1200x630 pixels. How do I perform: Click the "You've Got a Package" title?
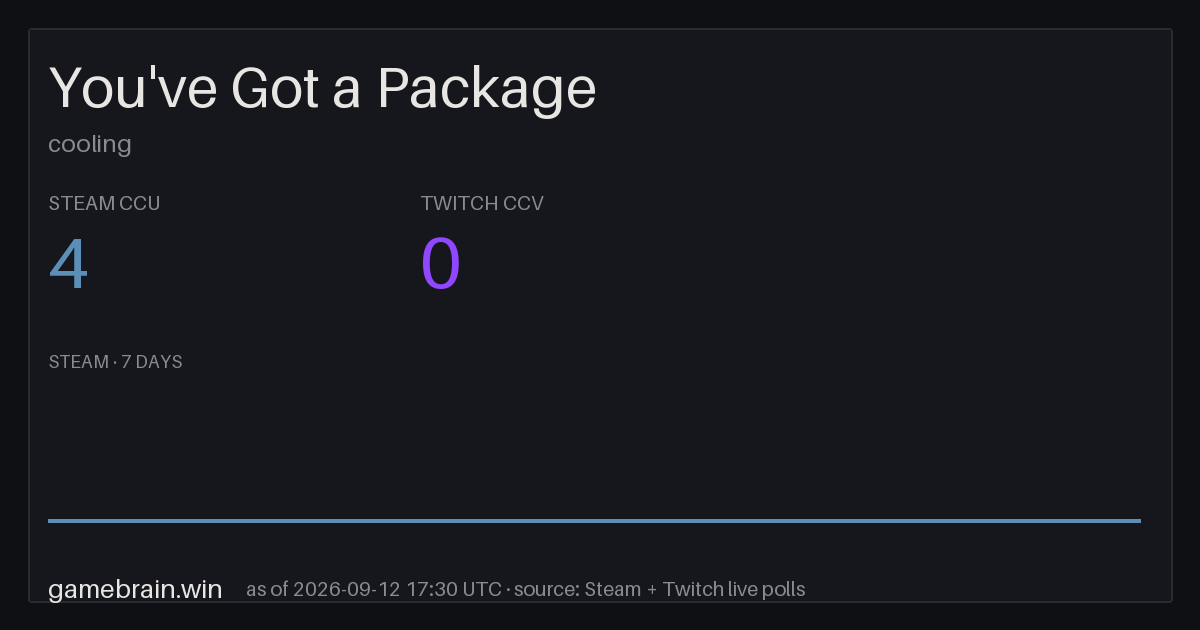(322, 89)
